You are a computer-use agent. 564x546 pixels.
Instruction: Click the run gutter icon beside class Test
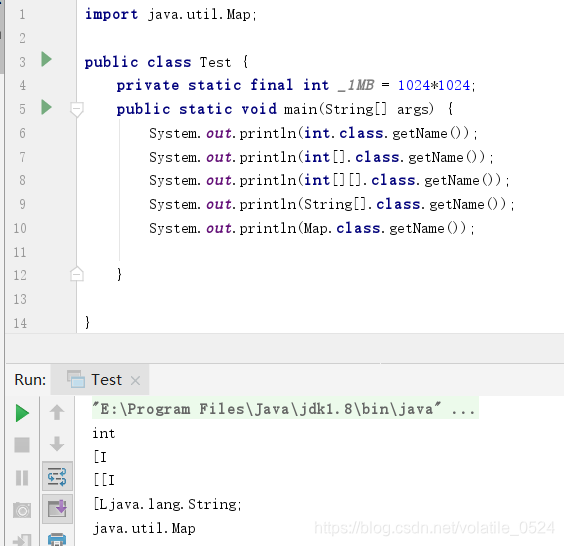click(x=46, y=59)
